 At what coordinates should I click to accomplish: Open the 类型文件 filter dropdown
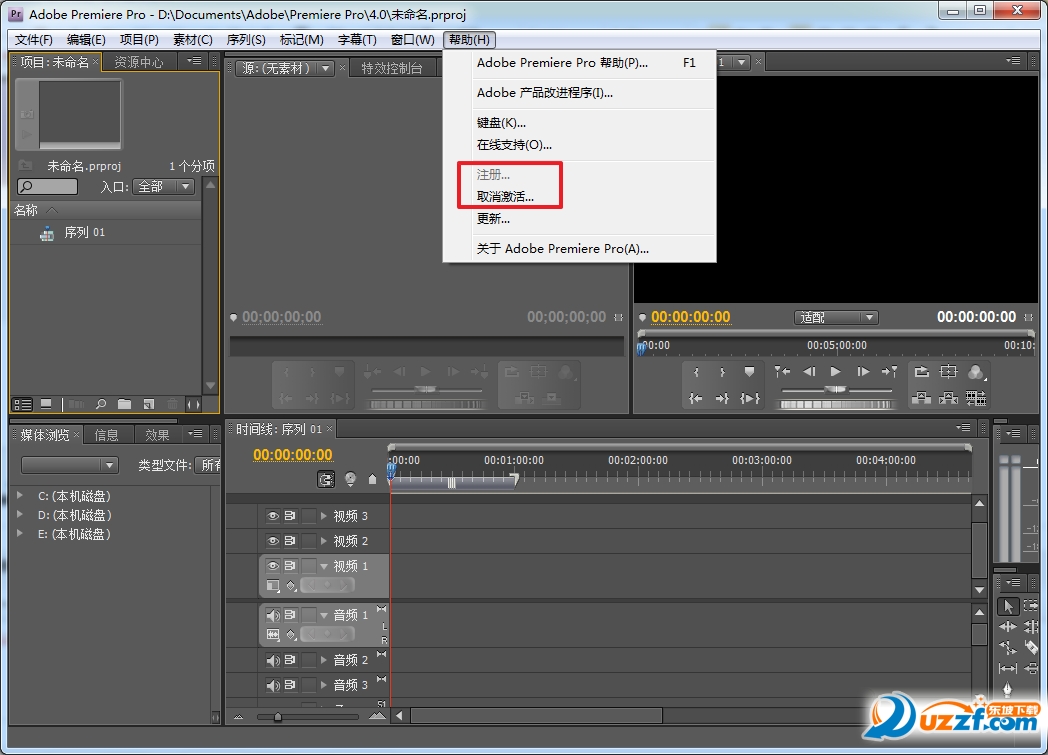point(207,465)
